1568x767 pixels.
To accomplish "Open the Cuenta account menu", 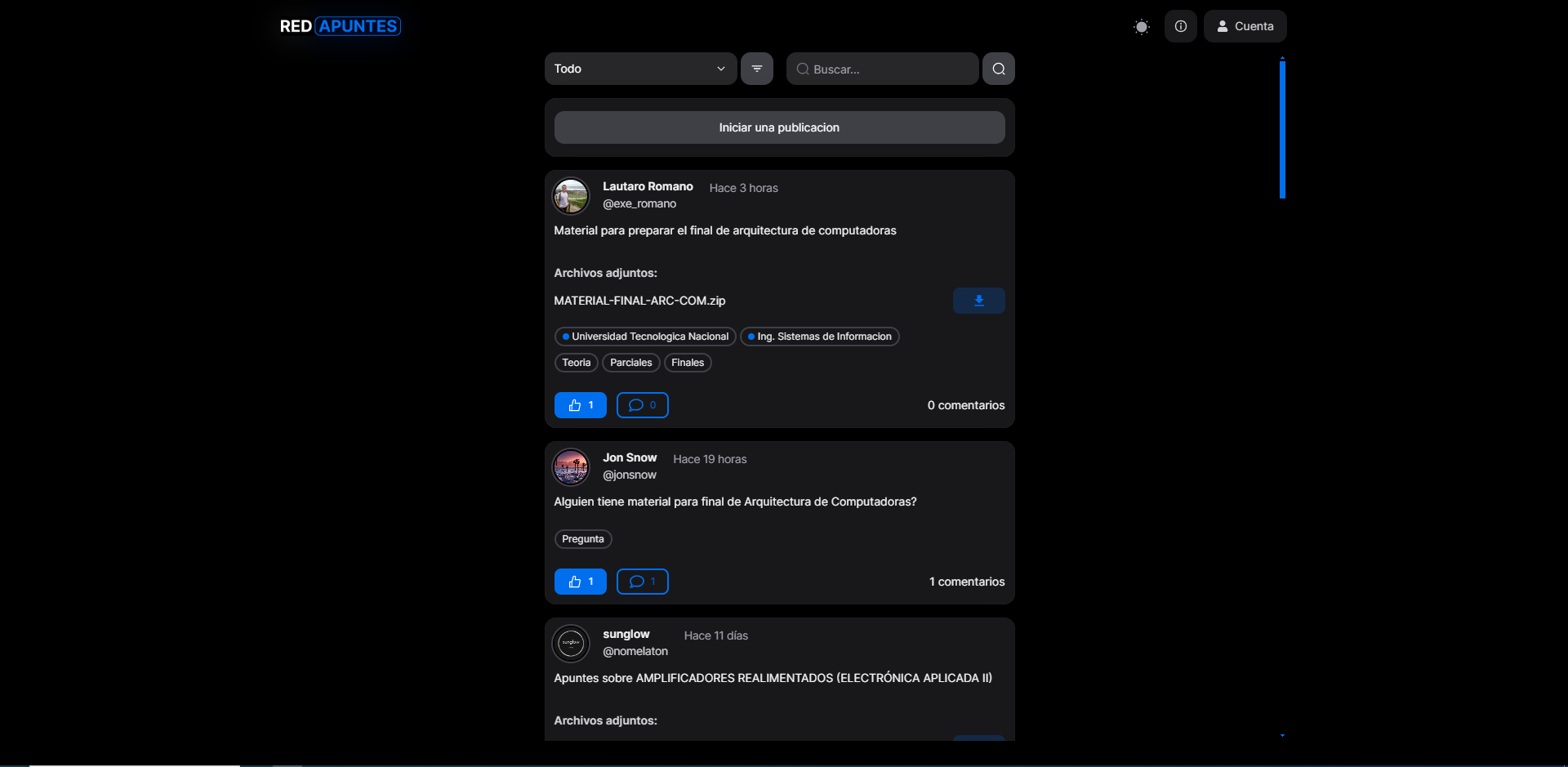I will (x=1245, y=26).
